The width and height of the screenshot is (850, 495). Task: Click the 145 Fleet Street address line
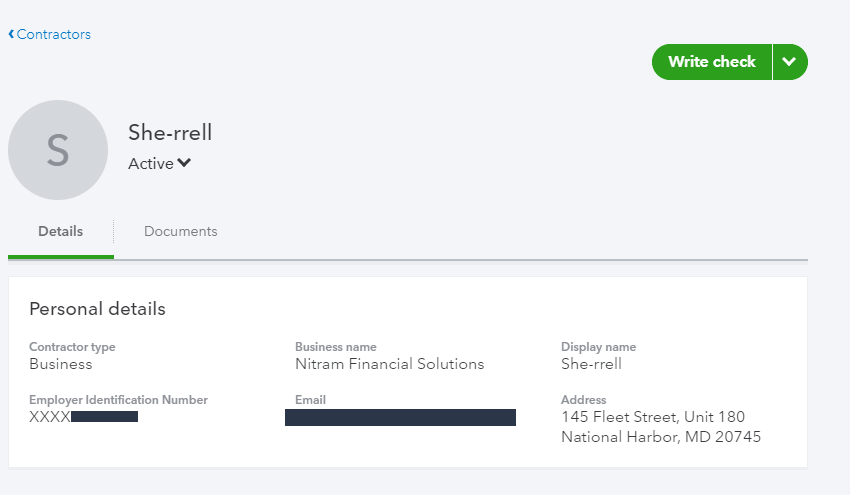coord(653,417)
